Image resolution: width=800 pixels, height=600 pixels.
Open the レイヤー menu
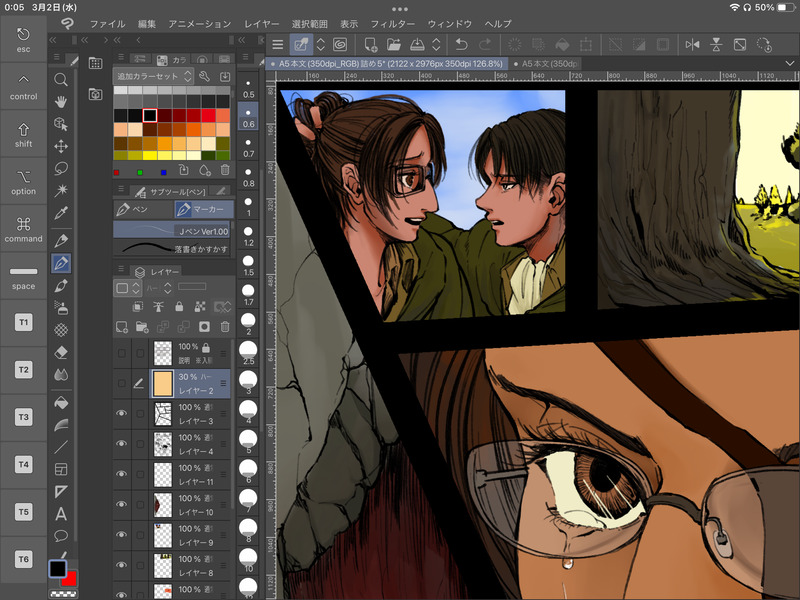pos(261,24)
